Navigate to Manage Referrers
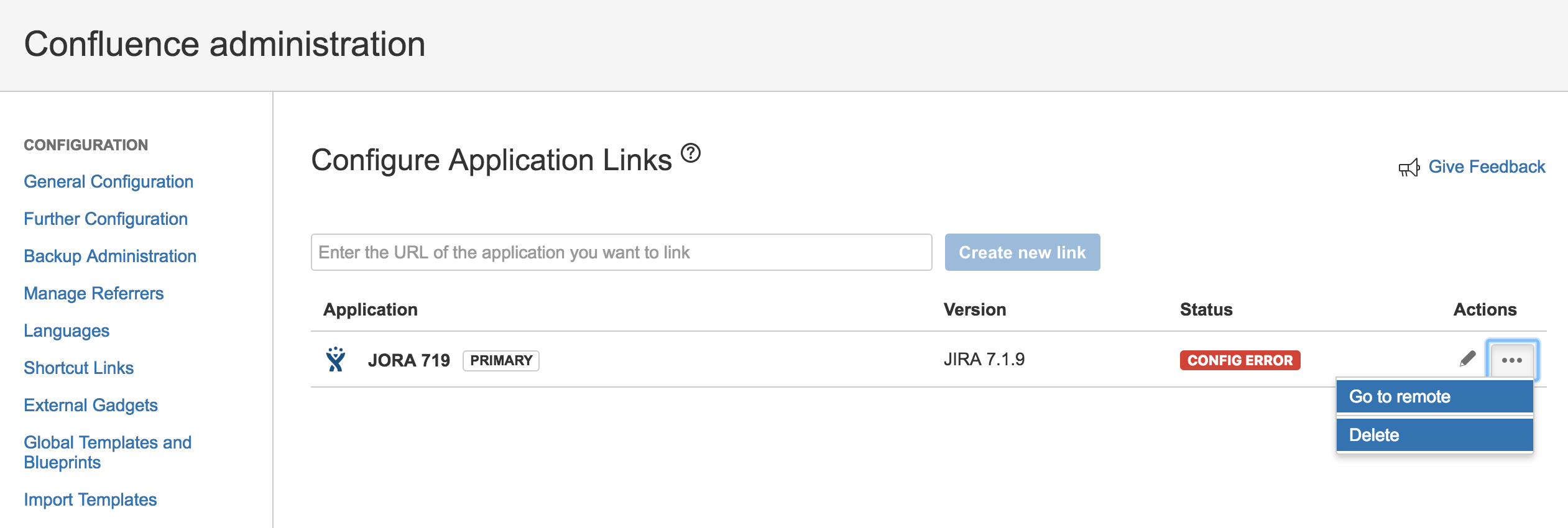The width and height of the screenshot is (1568, 528). click(93, 293)
